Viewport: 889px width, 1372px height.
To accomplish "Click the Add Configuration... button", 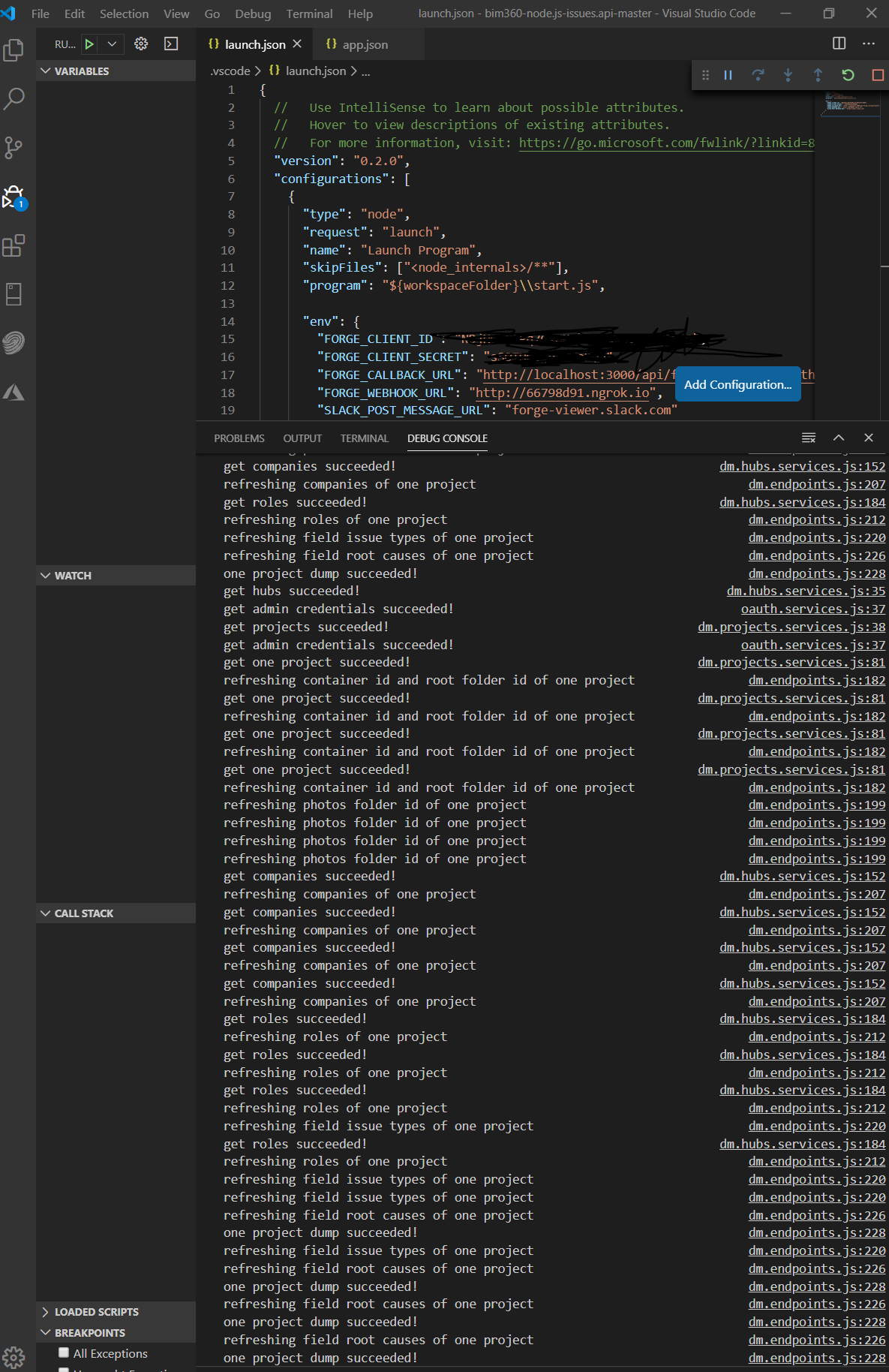I will 737,384.
